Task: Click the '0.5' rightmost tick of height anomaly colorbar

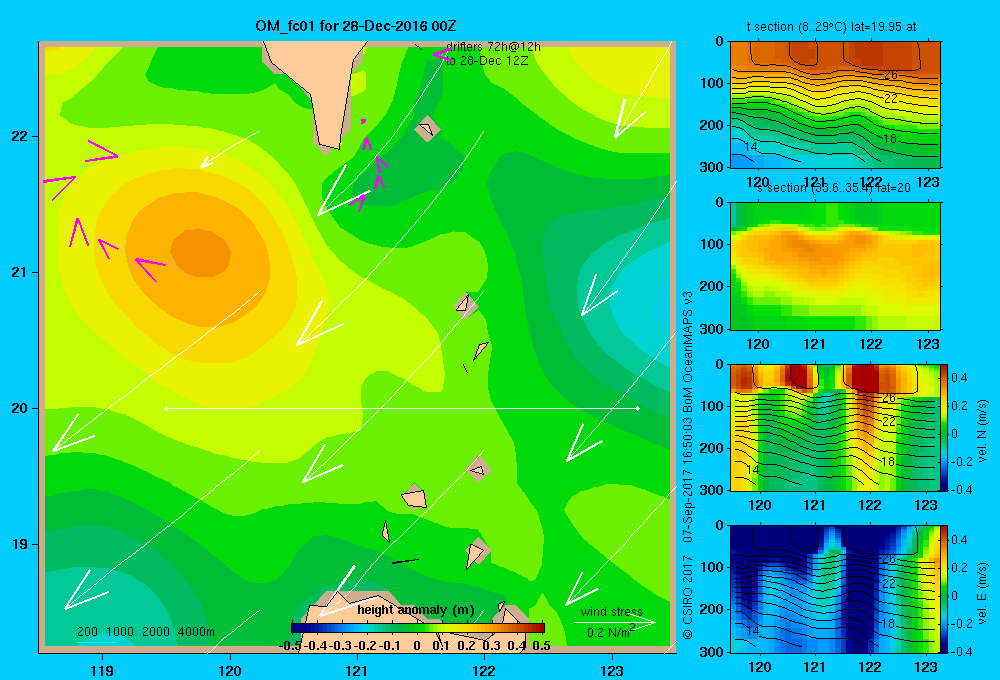Action: (x=541, y=646)
